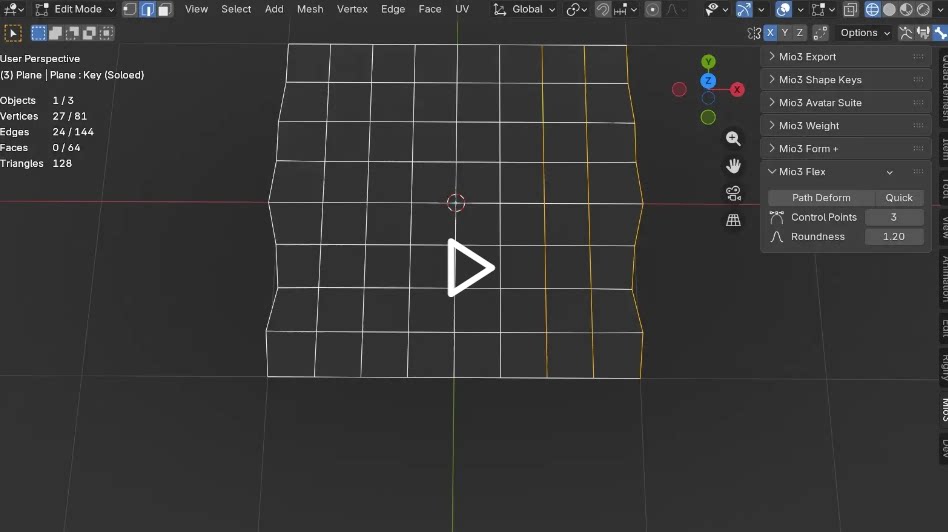This screenshot has width=948, height=532.
Task: Open the Face menu
Action: [x=430, y=9]
